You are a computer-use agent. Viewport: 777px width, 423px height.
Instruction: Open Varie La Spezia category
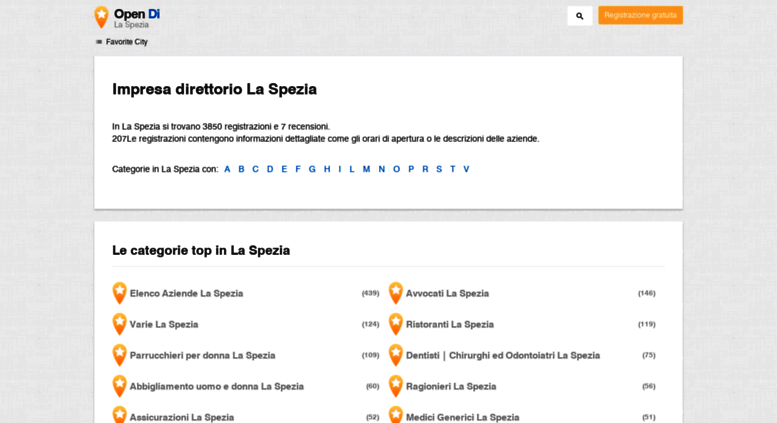pos(164,324)
